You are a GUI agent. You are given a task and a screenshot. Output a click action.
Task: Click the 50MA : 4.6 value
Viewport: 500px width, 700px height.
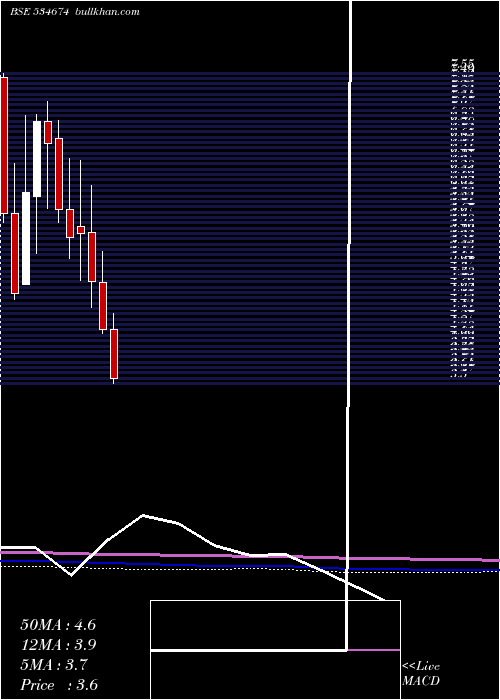[58, 625]
